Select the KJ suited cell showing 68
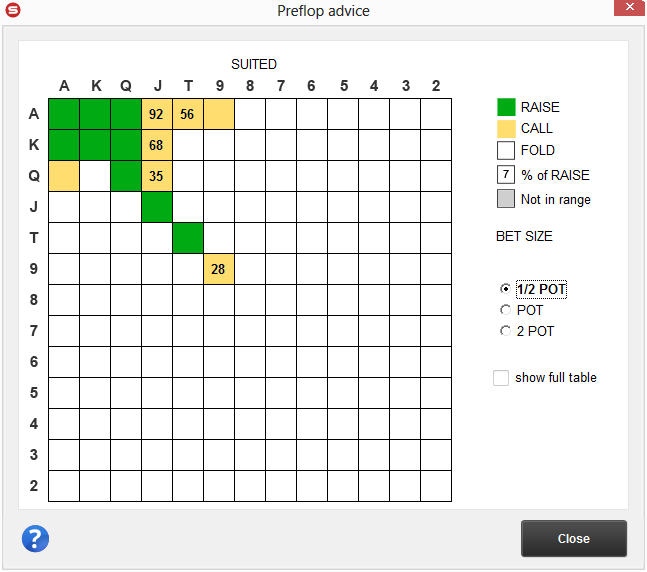 [156, 146]
